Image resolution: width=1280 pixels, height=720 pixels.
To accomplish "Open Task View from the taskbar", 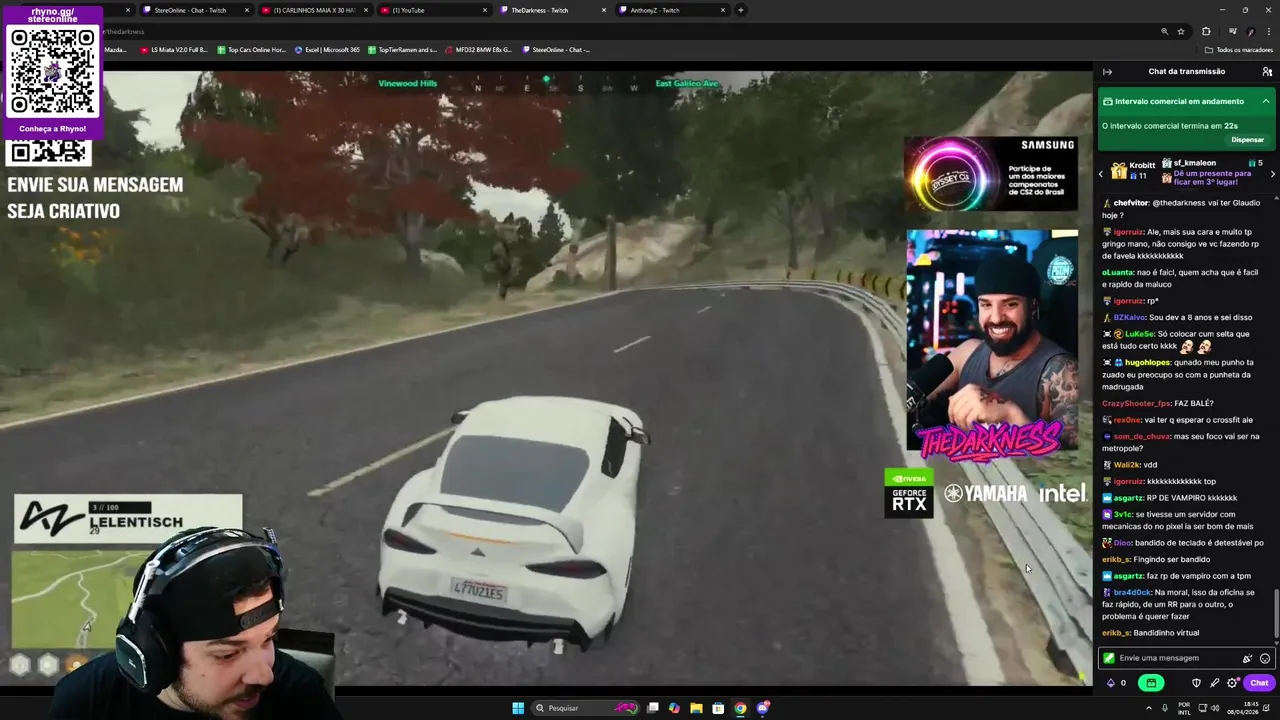I will [653, 708].
